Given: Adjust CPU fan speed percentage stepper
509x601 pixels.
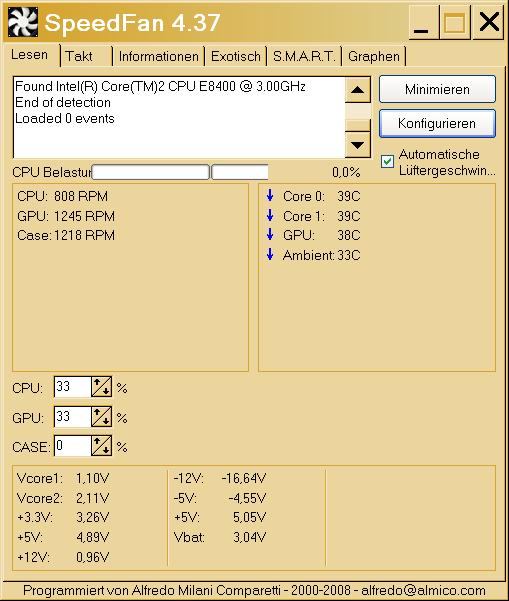Looking at the screenshot, I should tap(102, 387).
